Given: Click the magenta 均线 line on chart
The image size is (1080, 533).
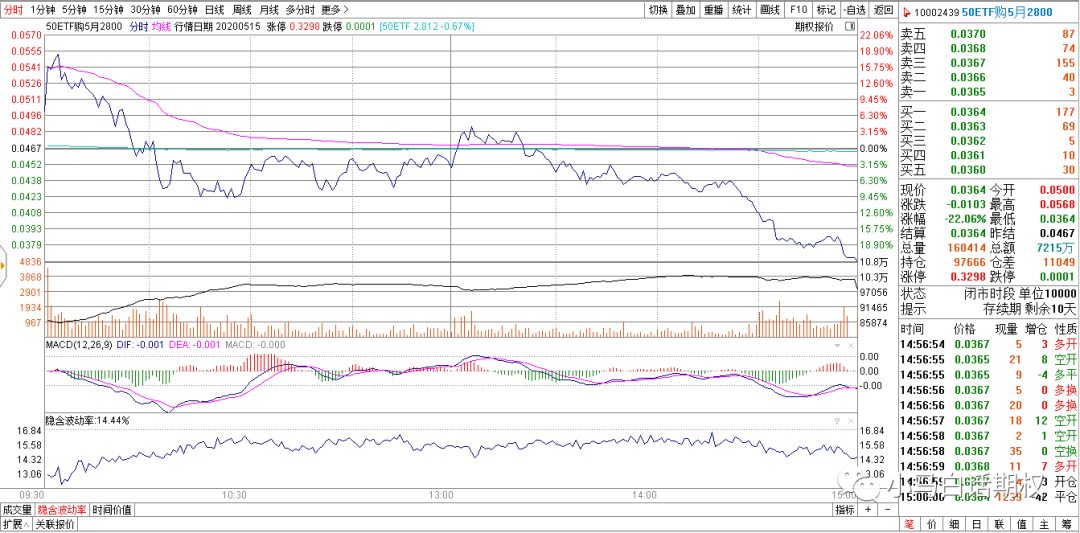Looking at the screenshot, I should pyautogui.click(x=300, y=140).
